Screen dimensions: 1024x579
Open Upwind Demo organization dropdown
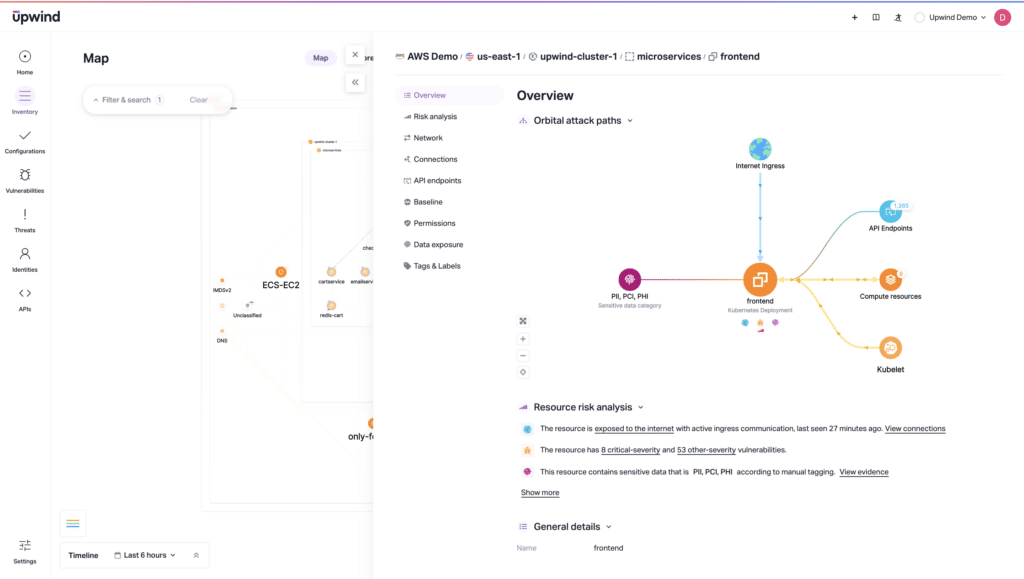[x=950, y=18]
